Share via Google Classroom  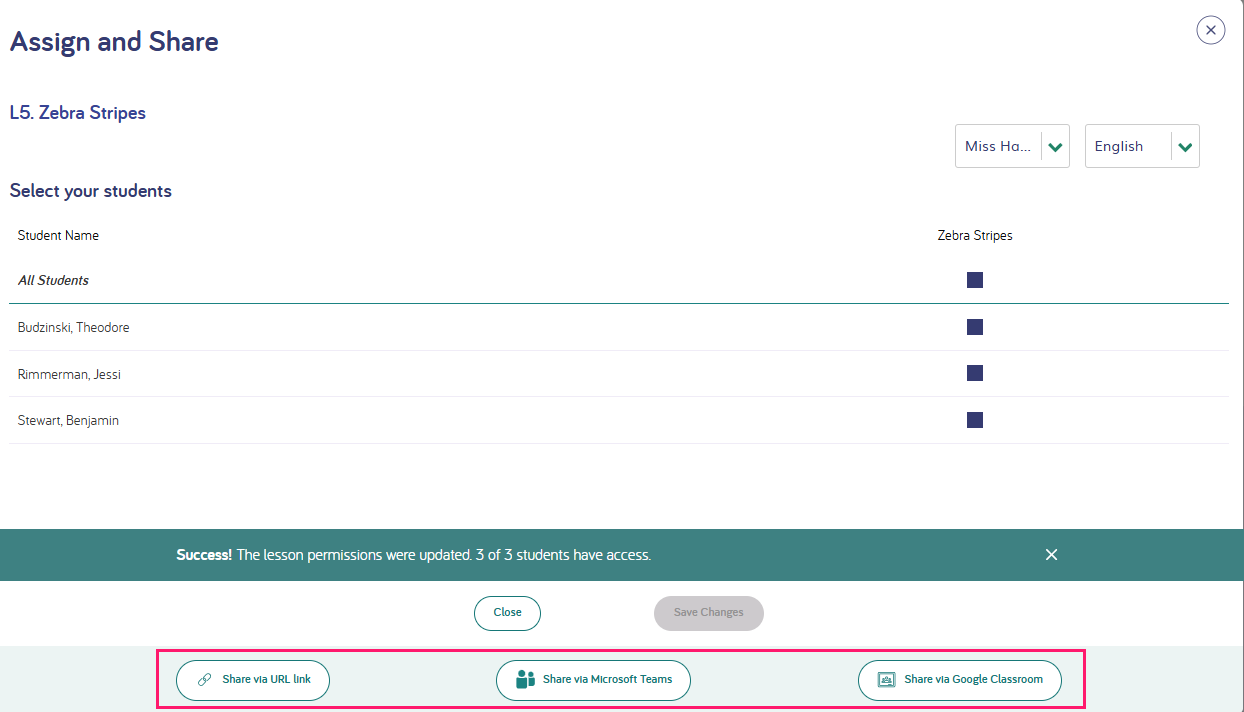pos(960,680)
